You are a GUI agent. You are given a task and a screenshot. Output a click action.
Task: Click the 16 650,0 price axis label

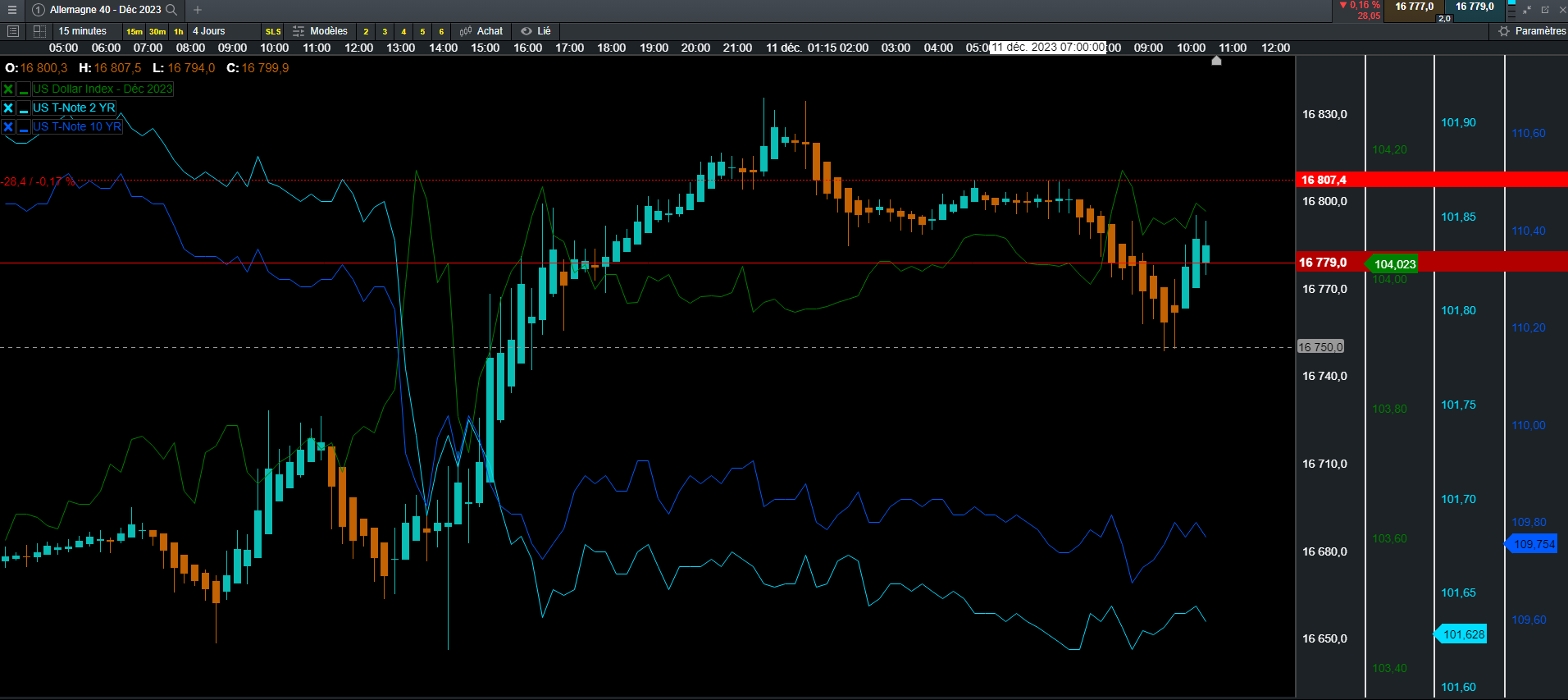tap(1324, 638)
